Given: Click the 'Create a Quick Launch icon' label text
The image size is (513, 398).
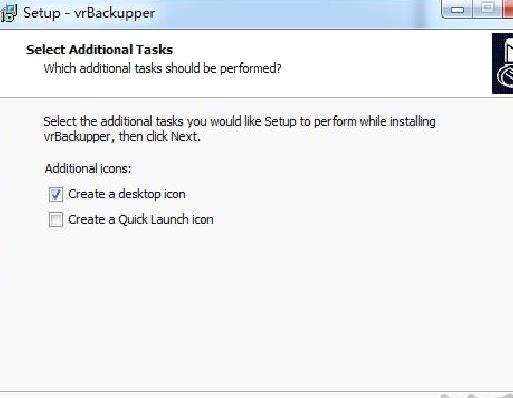Looking at the screenshot, I should pyautogui.click(x=141, y=220).
